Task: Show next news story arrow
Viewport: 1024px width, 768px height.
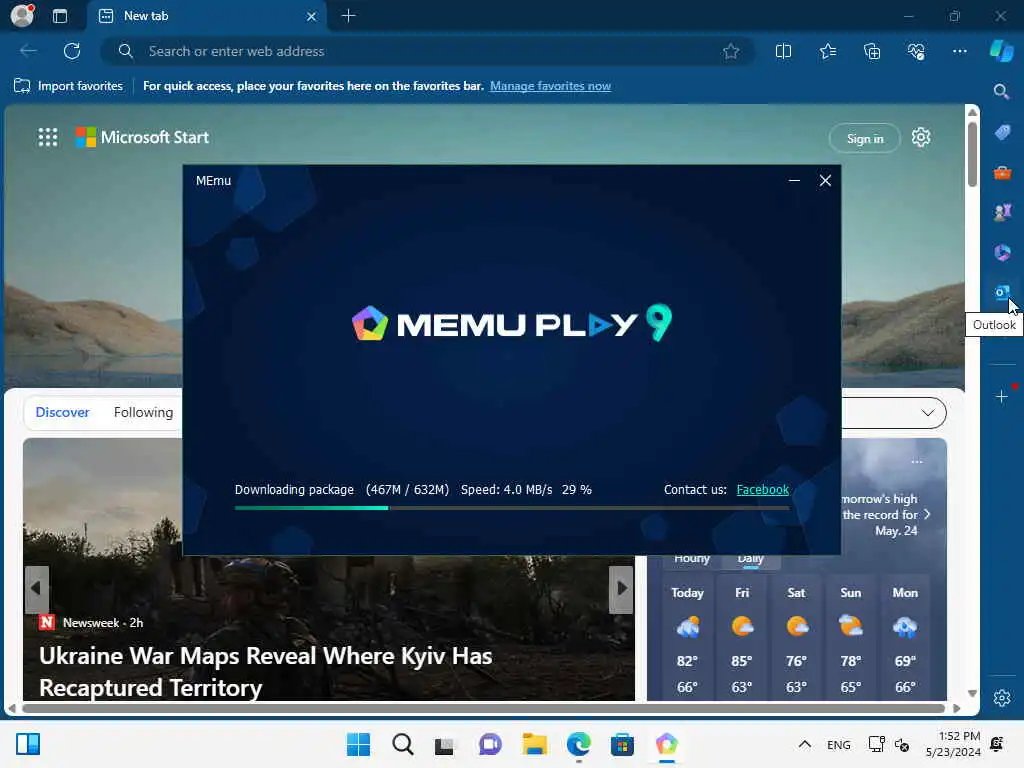Action: (621, 588)
